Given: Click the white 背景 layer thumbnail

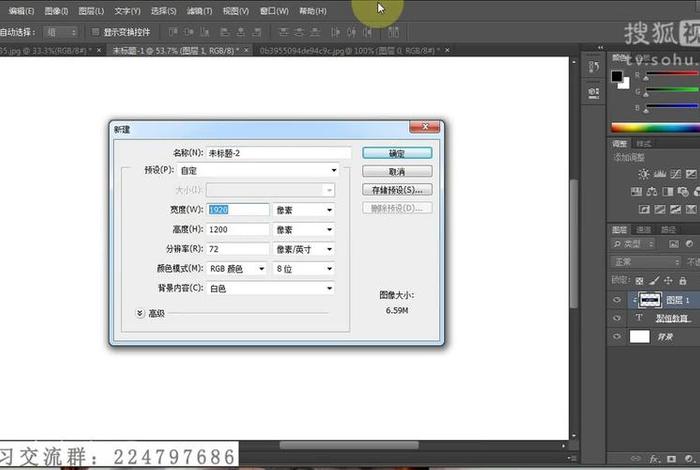Looking at the screenshot, I should 639,337.
